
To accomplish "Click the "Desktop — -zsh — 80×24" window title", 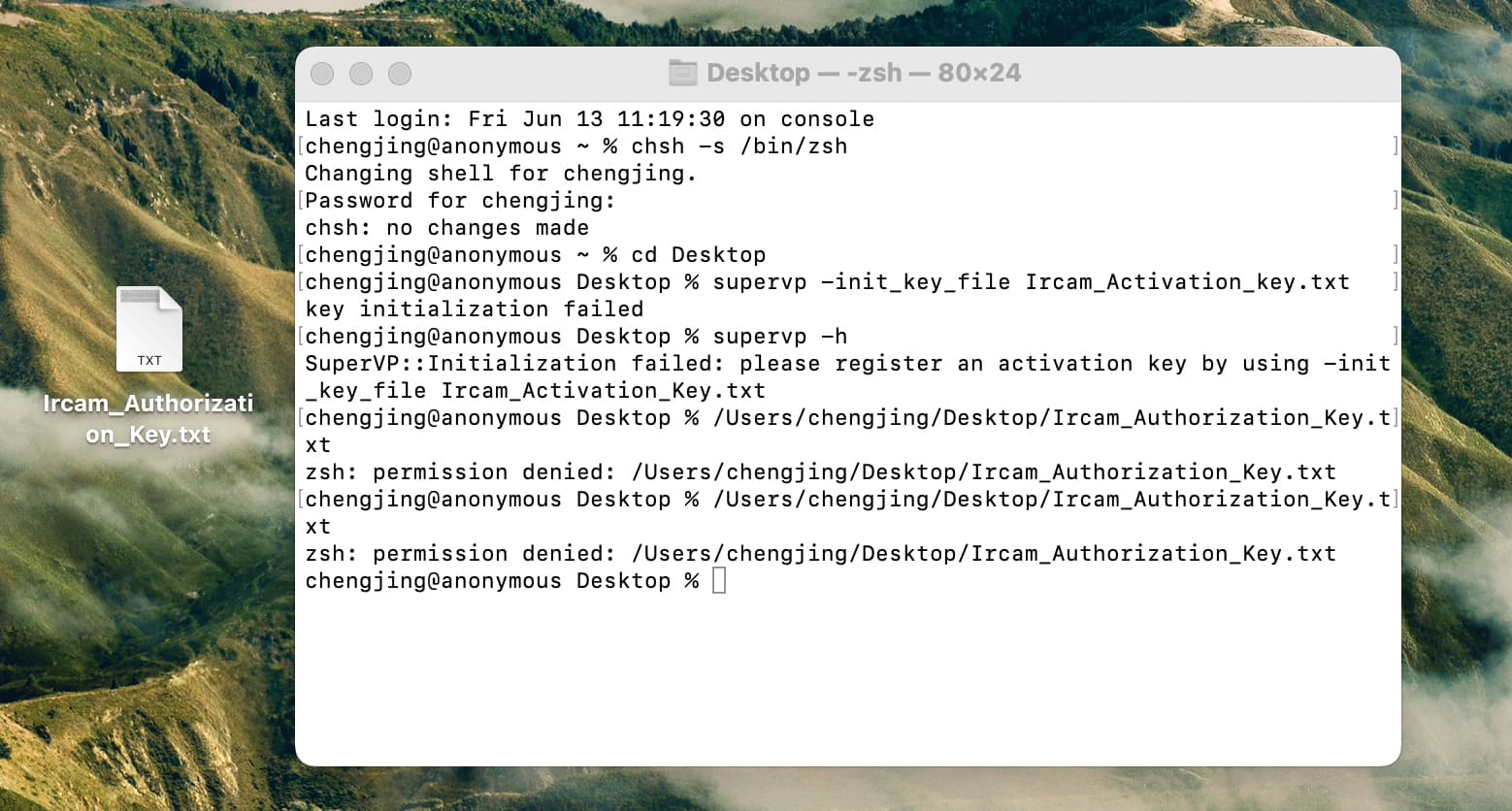I will 864,73.
